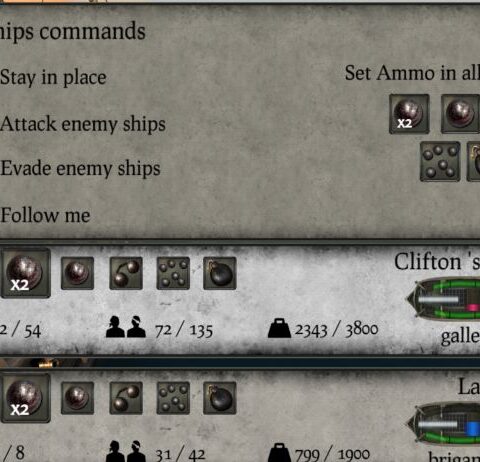Image resolution: width=480 pixels, height=462 pixels.
Task: Select bomb ammo on the brigantine row
Action: point(220,398)
